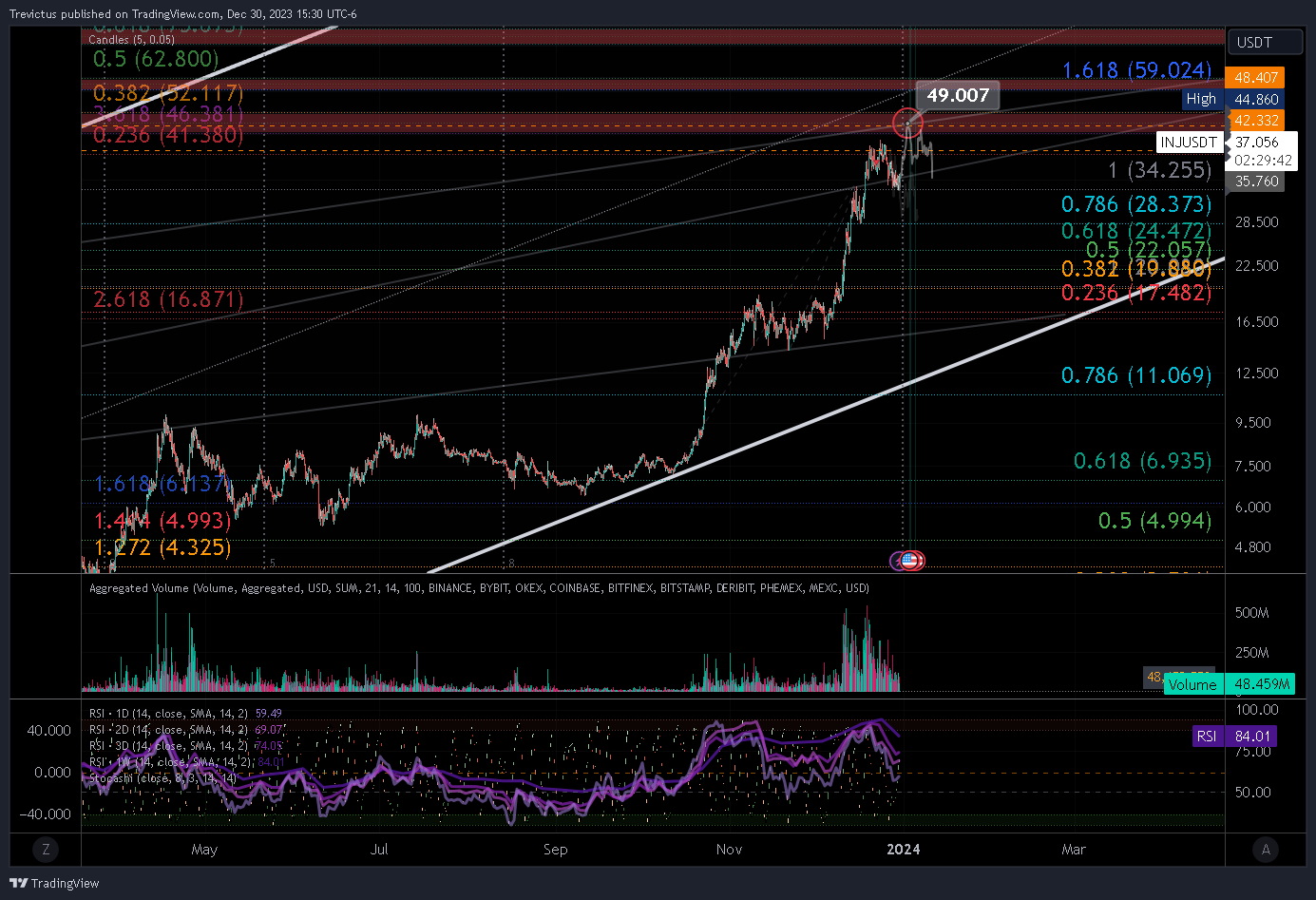Click the Jul label on time axis
Image resolution: width=1316 pixels, height=900 pixels.
pyautogui.click(x=379, y=850)
